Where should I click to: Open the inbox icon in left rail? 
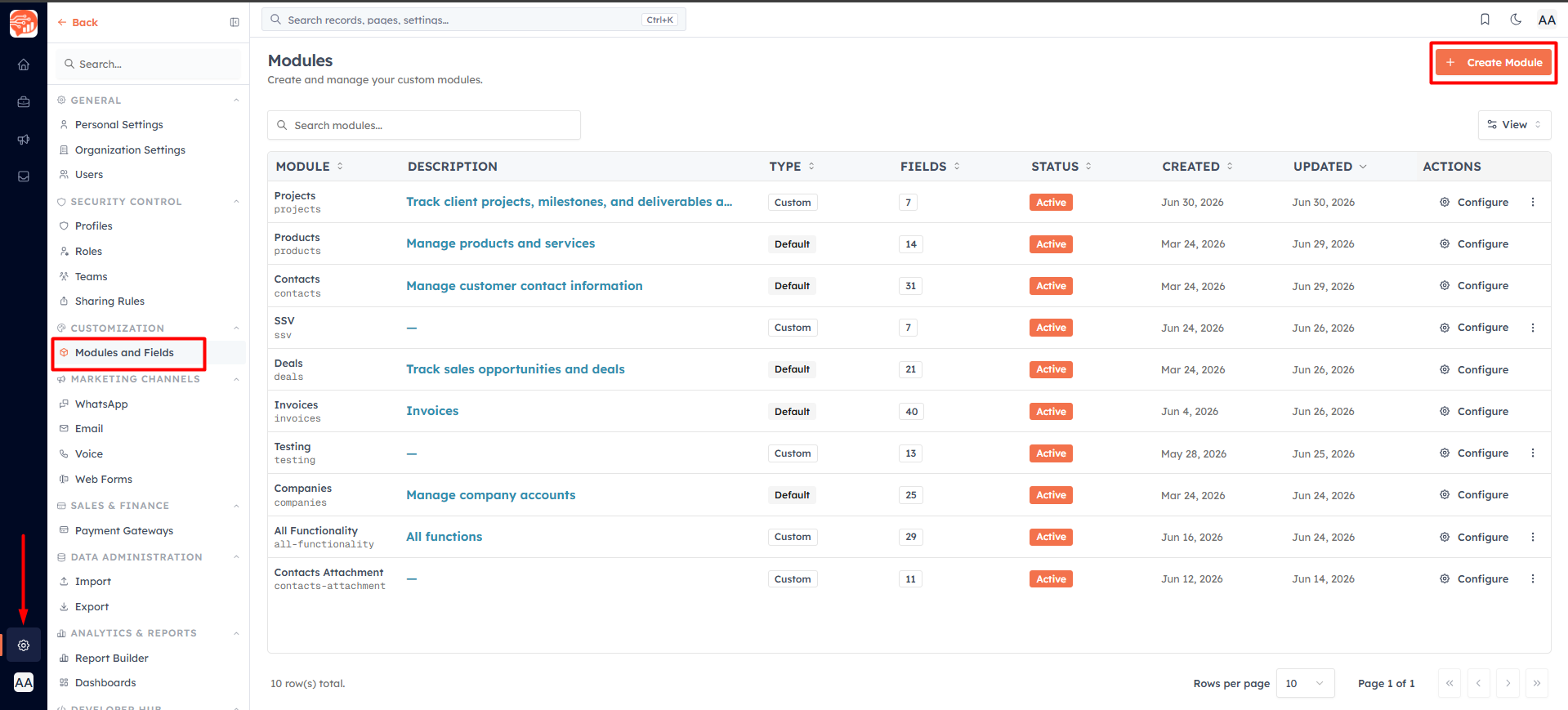pos(24,176)
